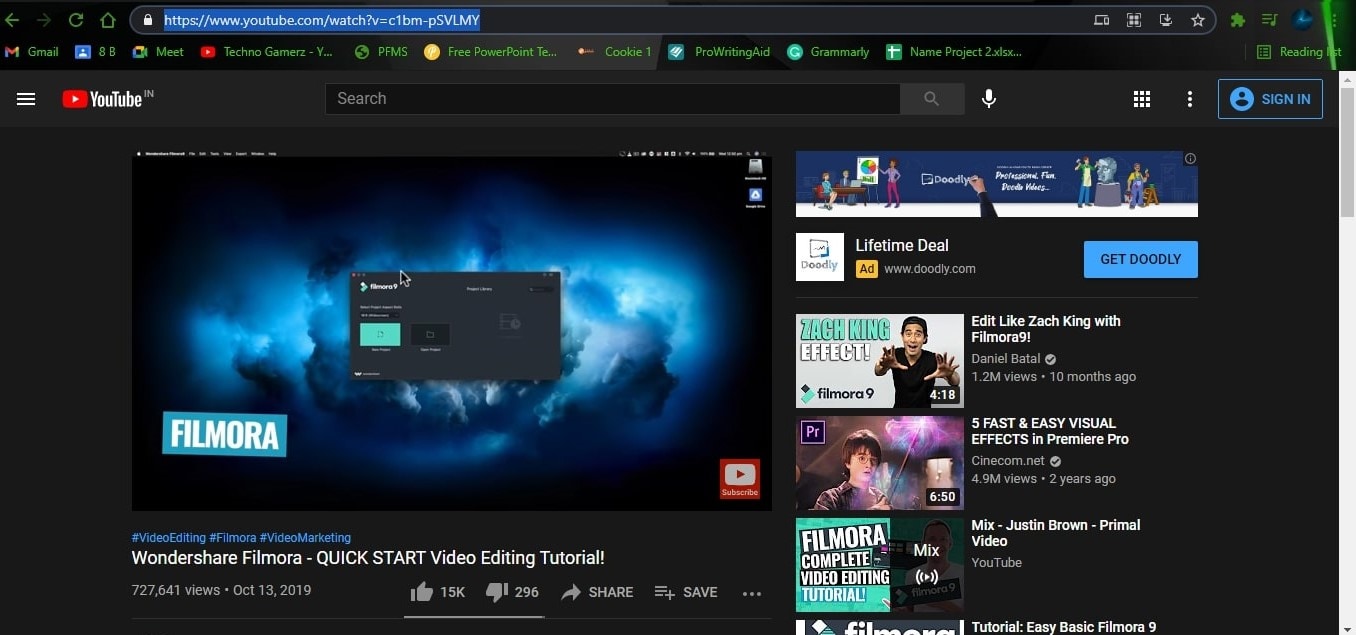Open the Free PowerPoint Te... bookmark
Image resolution: width=1356 pixels, height=635 pixels.
coord(491,52)
